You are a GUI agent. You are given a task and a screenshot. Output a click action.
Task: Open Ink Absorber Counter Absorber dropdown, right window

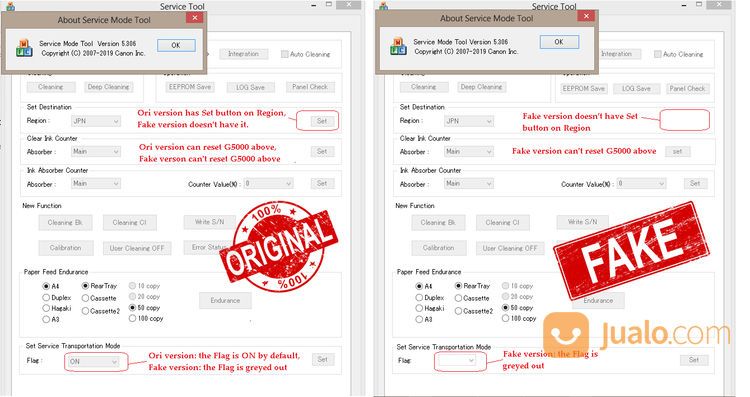tap(469, 184)
